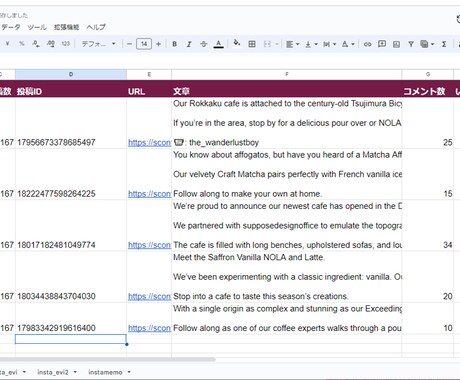Open link in row 17983342919616400
Viewport: 460px width, 380px height.
pyautogui.click(x=149, y=328)
